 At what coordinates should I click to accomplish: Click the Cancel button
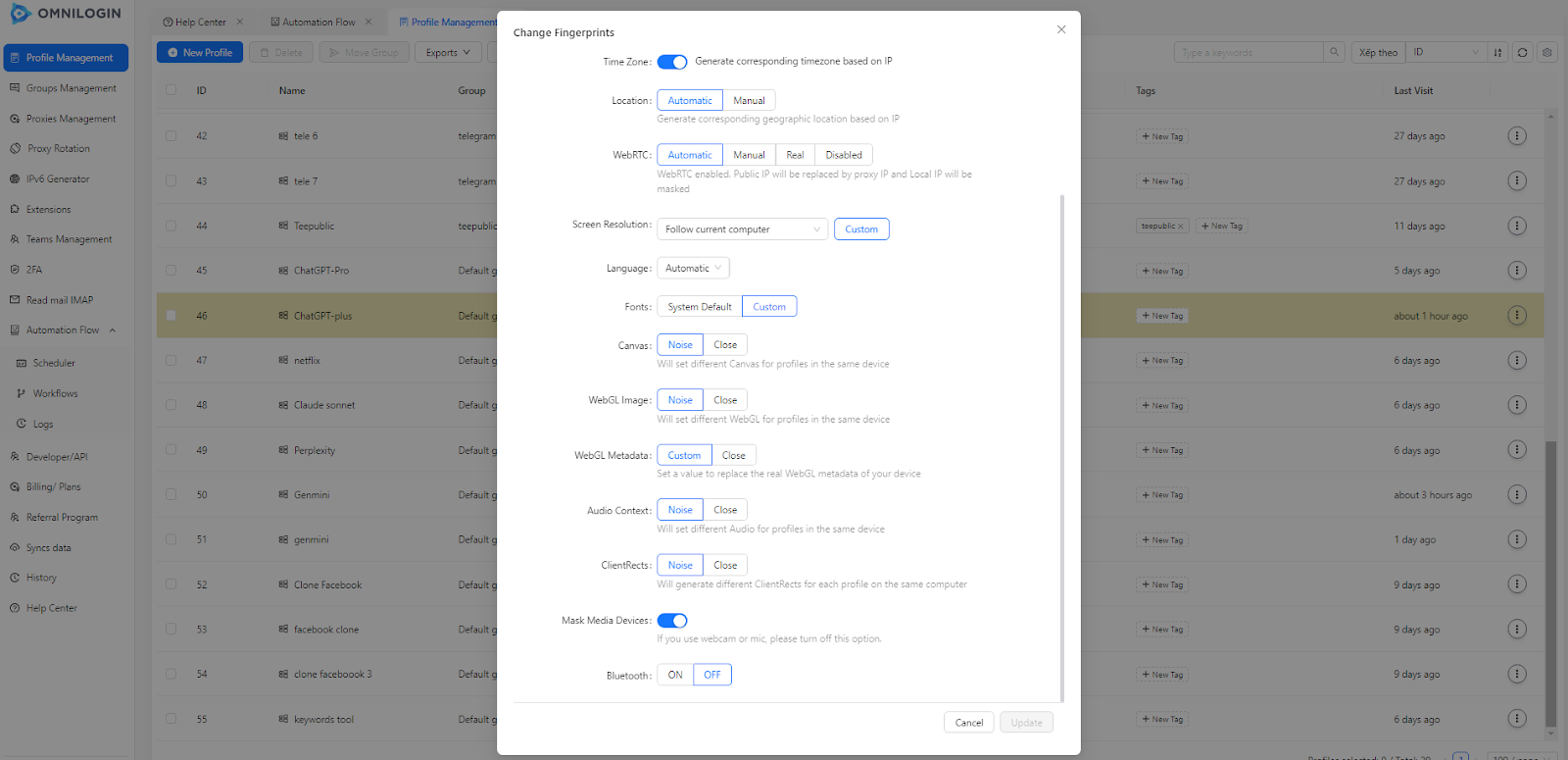[969, 723]
